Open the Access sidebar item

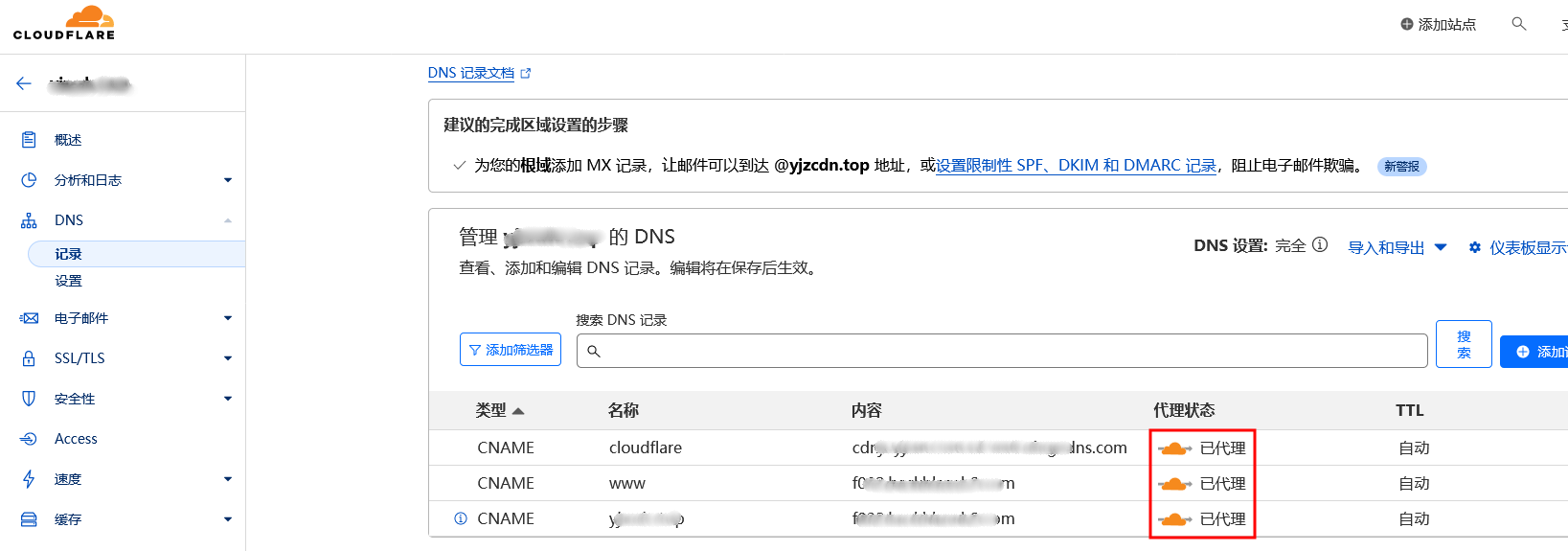(76, 439)
